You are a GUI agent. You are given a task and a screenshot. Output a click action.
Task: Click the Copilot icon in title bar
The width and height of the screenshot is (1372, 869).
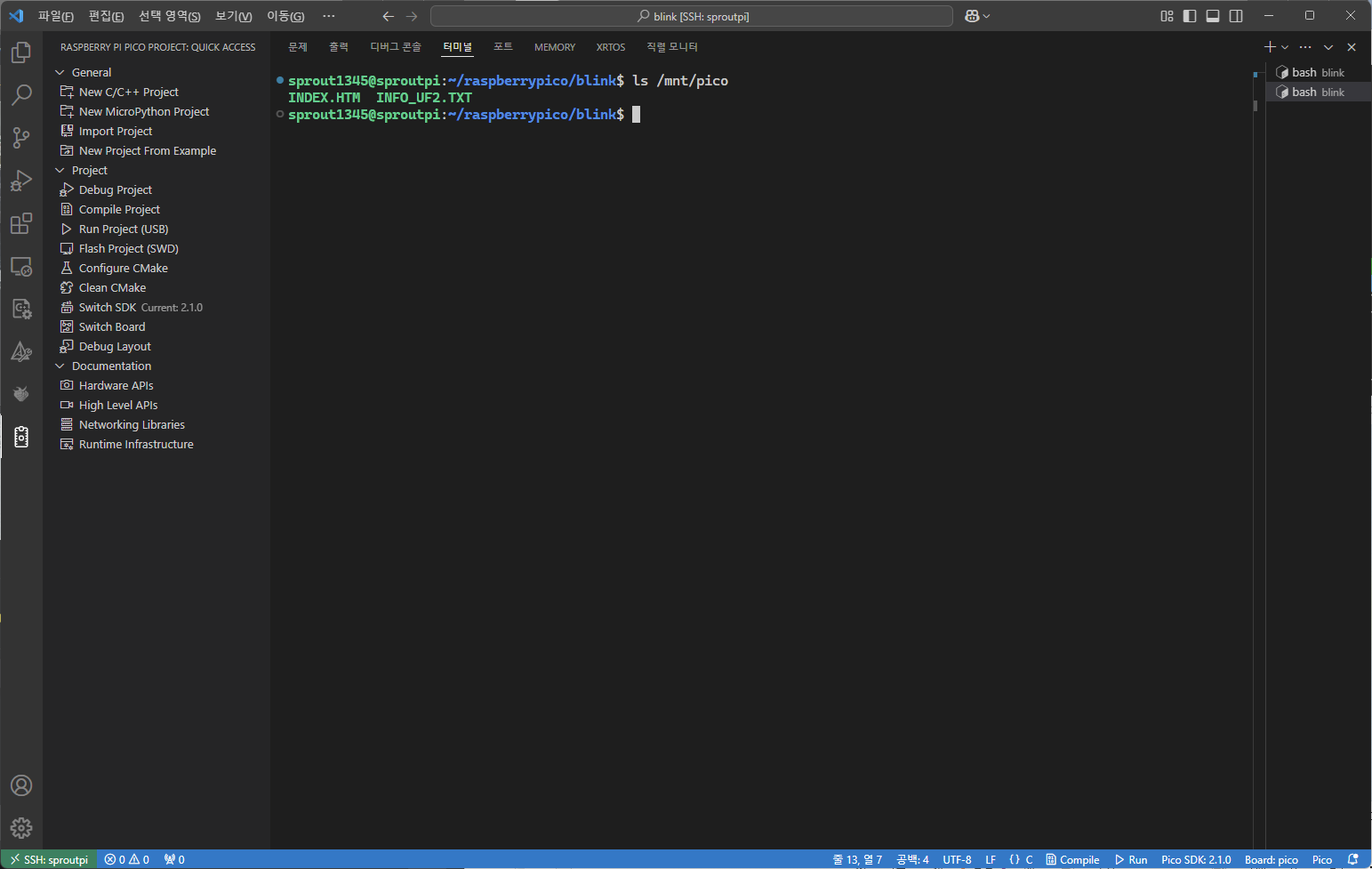coord(972,16)
